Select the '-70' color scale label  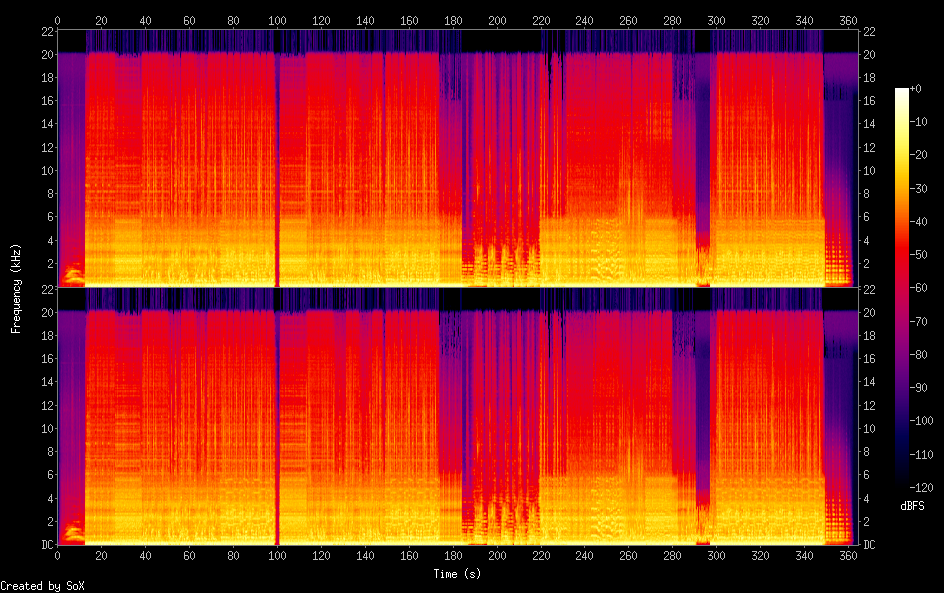click(x=918, y=321)
